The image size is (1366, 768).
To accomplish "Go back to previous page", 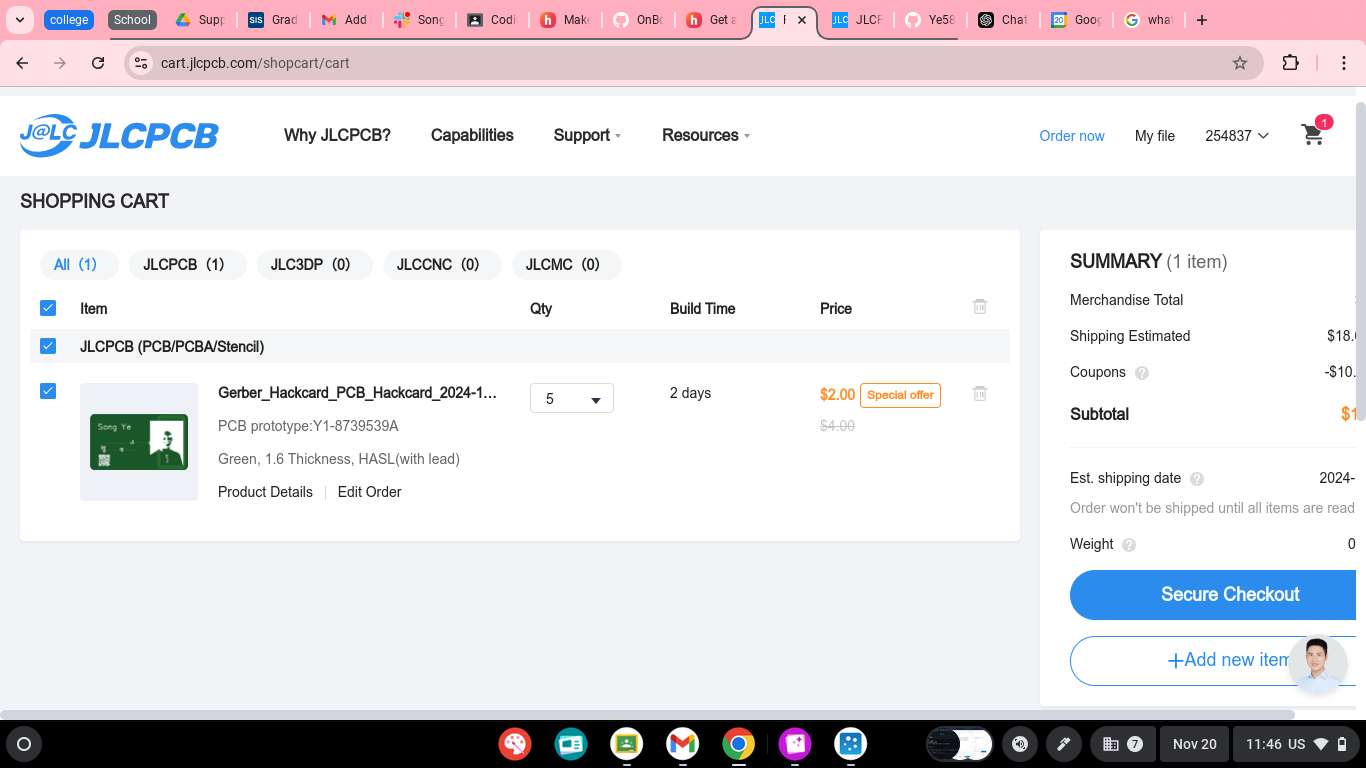I will (x=22, y=63).
